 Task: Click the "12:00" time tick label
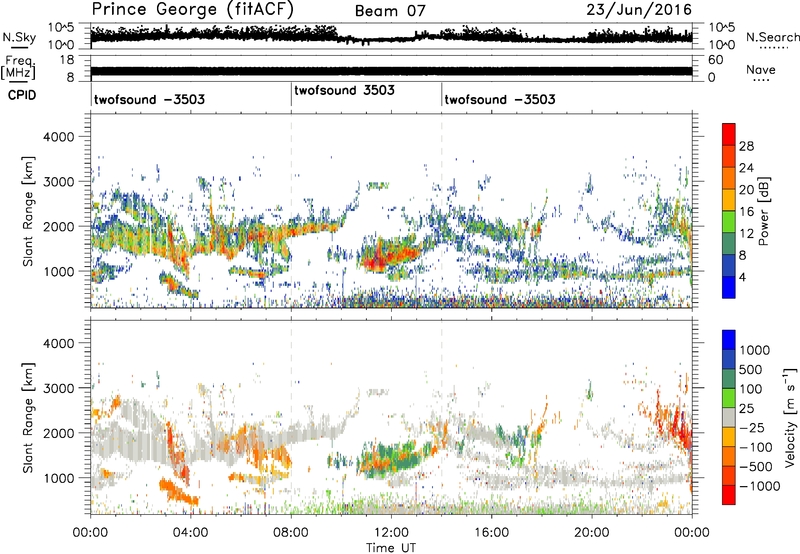(391, 533)
